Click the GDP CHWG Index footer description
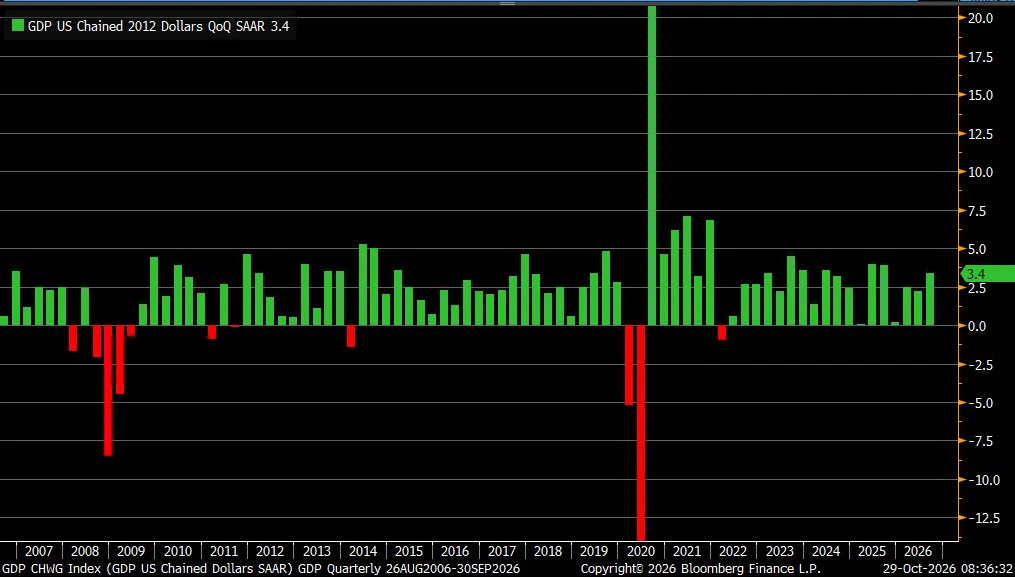Viewport: 1015px width, 577px height. coord(261,569)
